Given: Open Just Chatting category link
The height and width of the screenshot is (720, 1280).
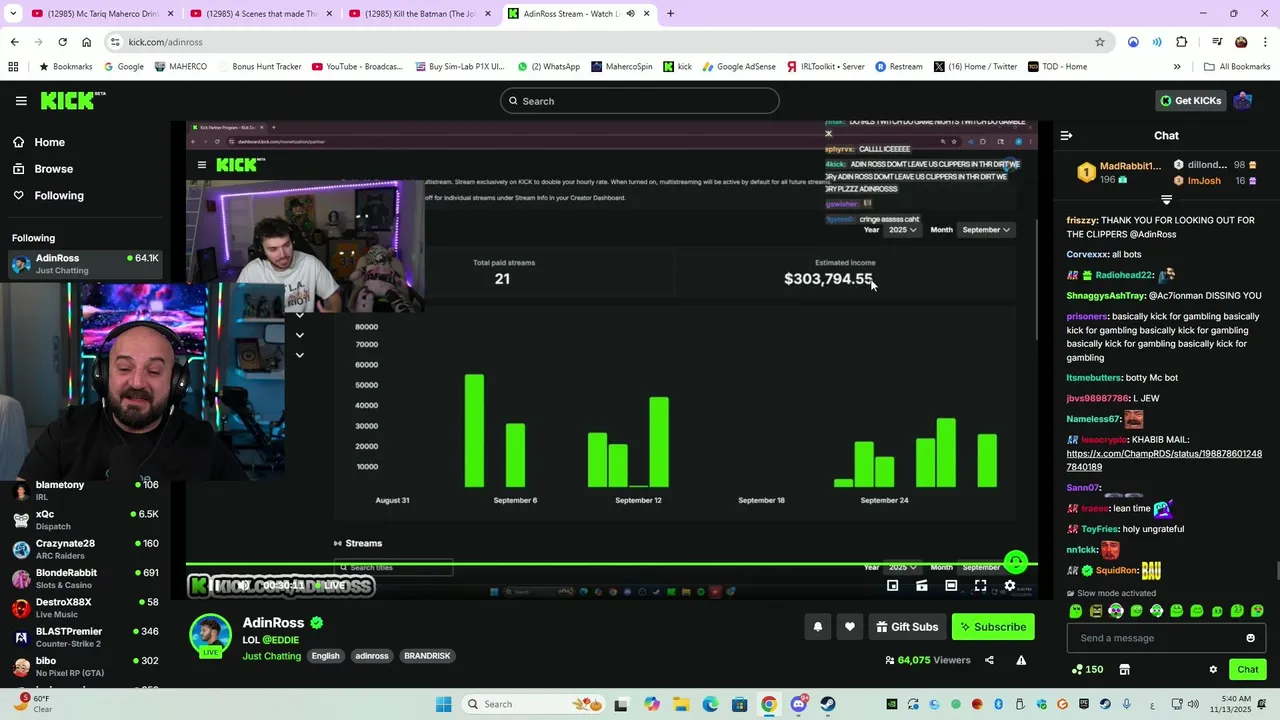Looking at the screenshot, I should pyautogui.click(x=271, y=656).
